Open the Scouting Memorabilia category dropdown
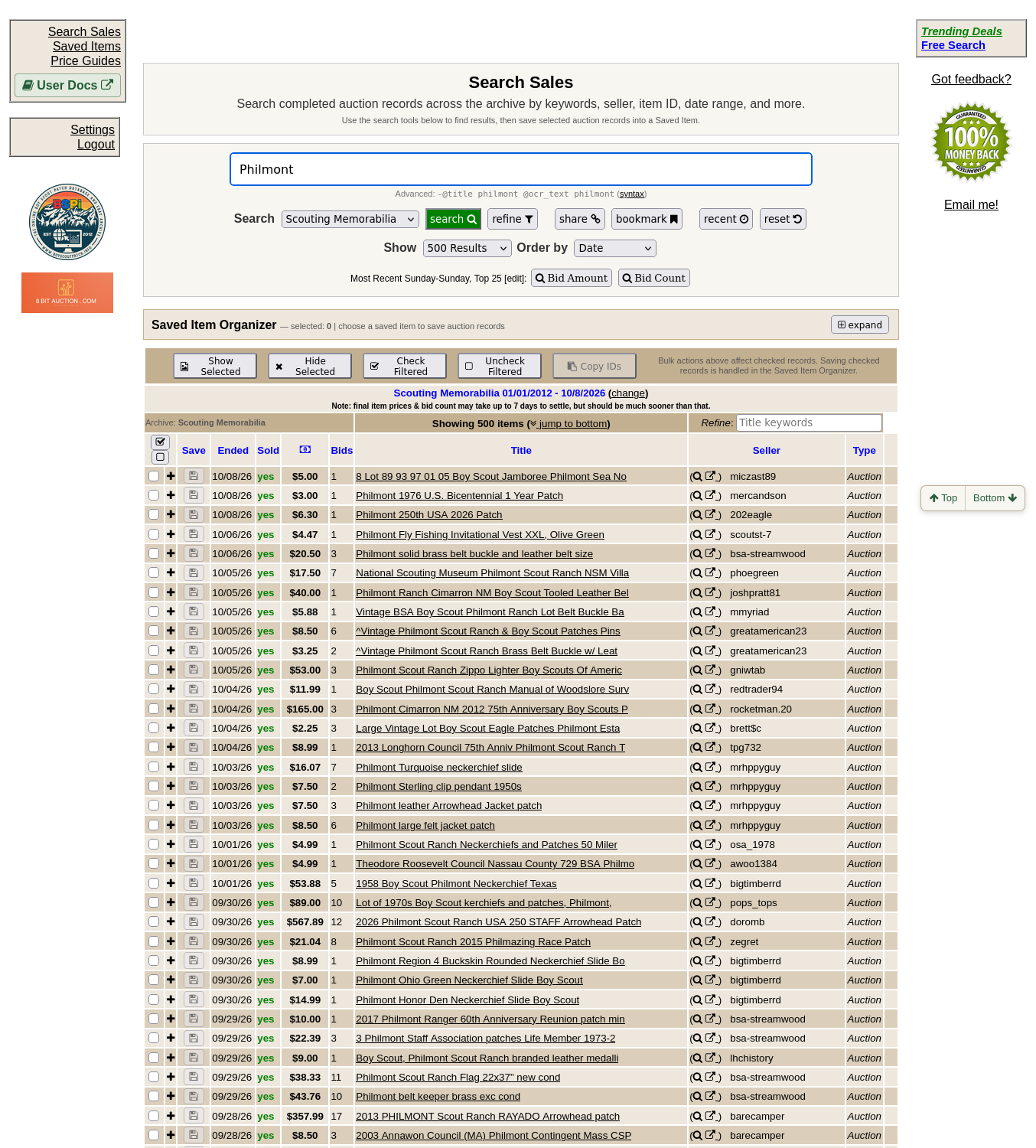Image resolution: width=1036 pixels, height=1148 pixels. point(350,220)
